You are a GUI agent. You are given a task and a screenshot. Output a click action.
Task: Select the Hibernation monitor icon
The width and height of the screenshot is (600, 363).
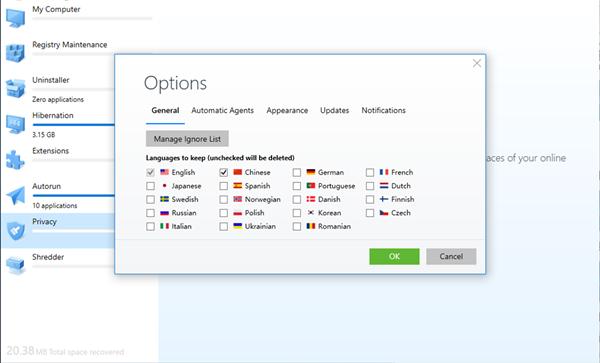pos(15,124)
